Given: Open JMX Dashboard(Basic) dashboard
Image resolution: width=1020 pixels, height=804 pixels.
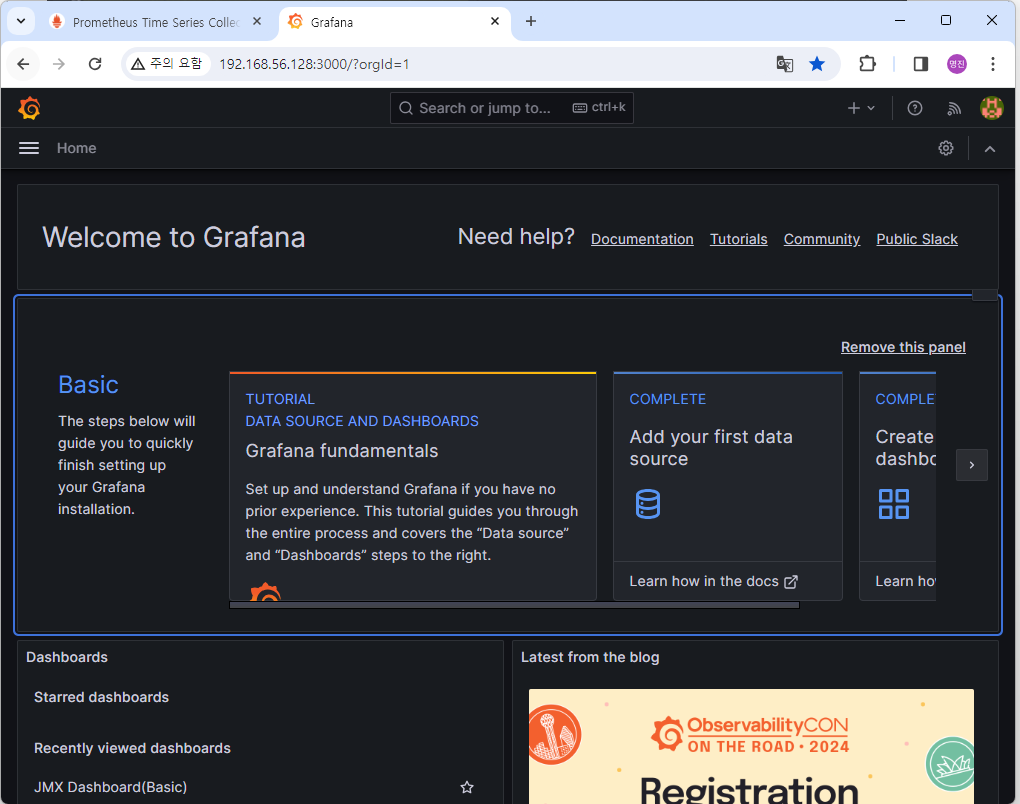Looking at the screenshot, I should 111,787.
